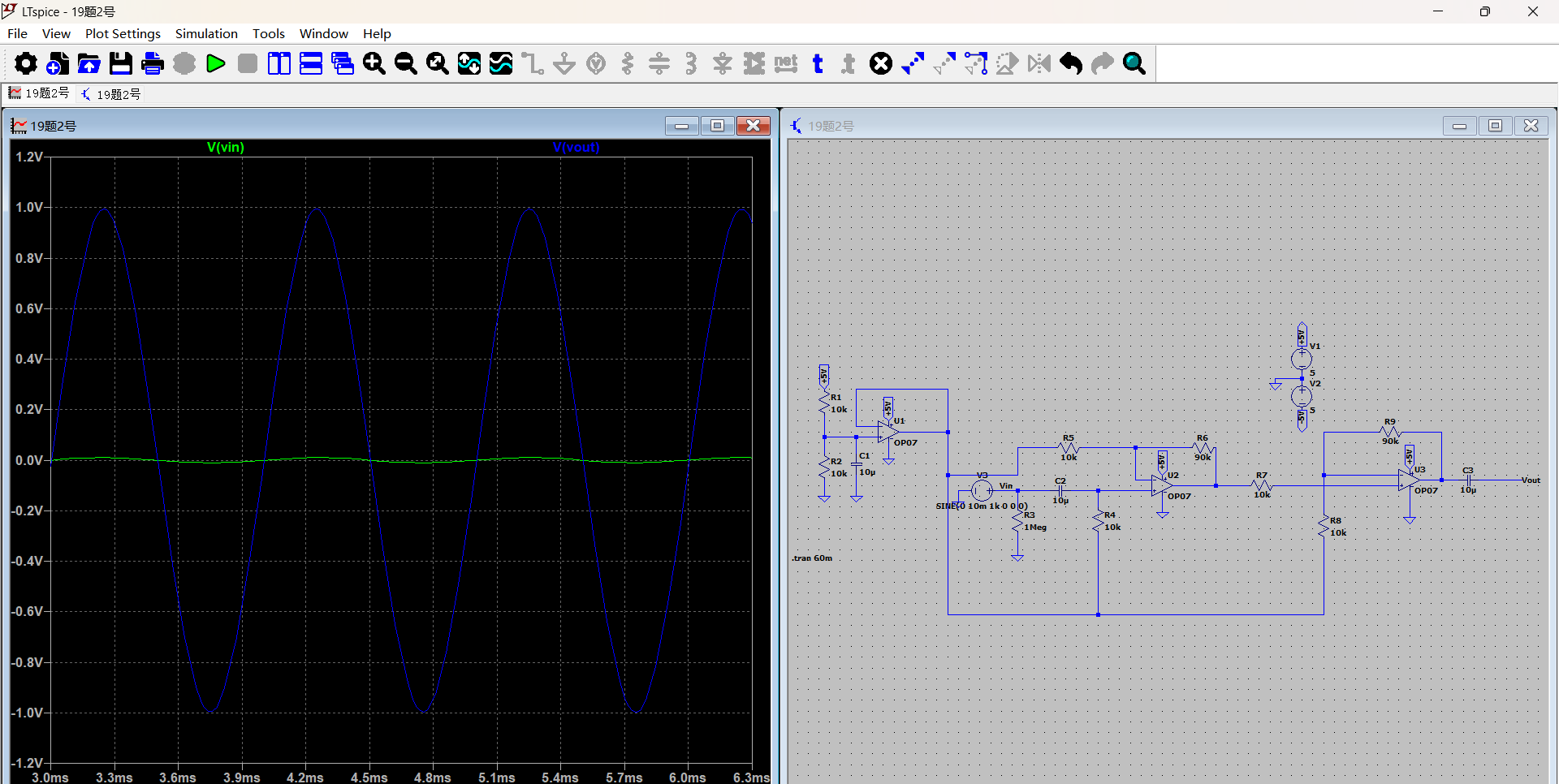This screenshot has height=784, width=1559.
Task: Tile windows horizontally
Action: click(x=311, y=63)
